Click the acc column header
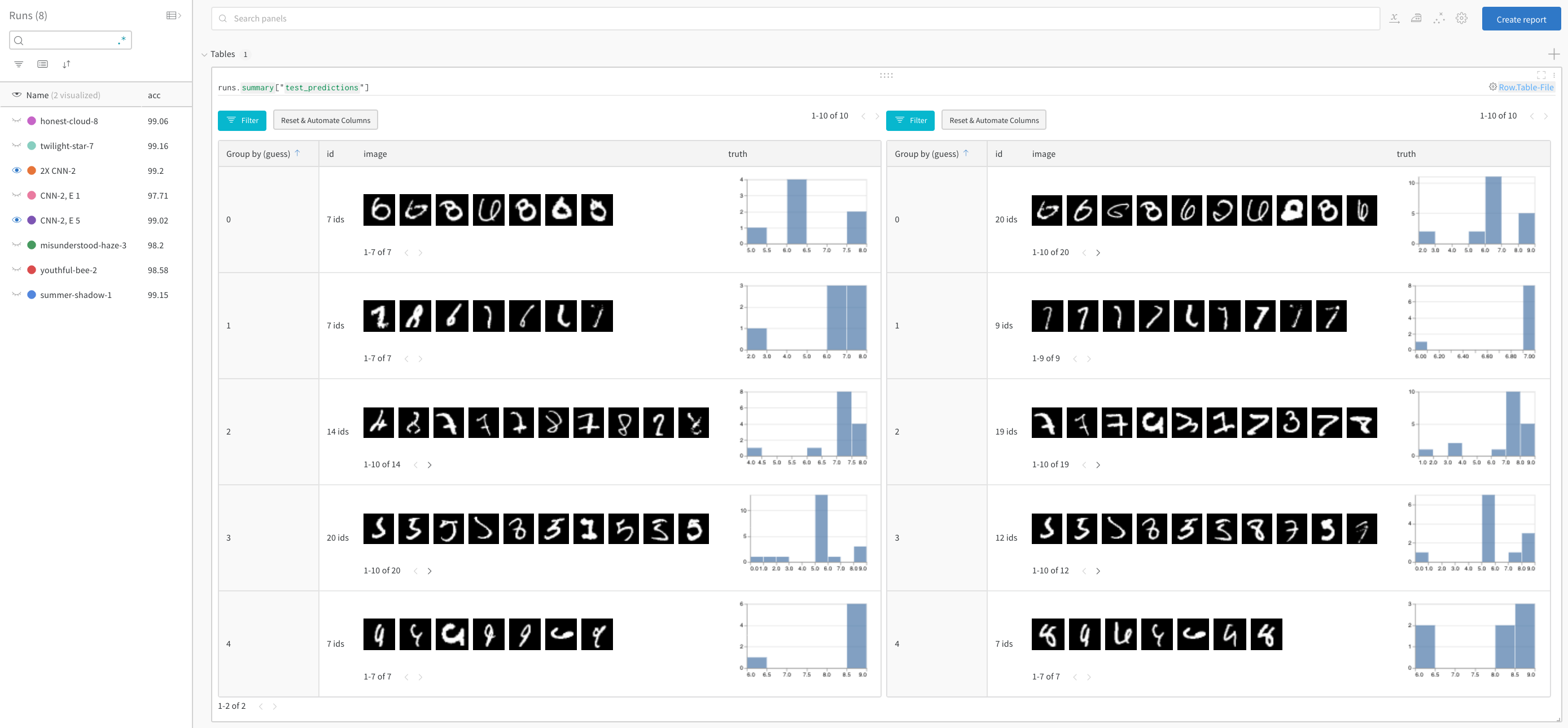The image size is (1568, 728). tap(154, 95)
